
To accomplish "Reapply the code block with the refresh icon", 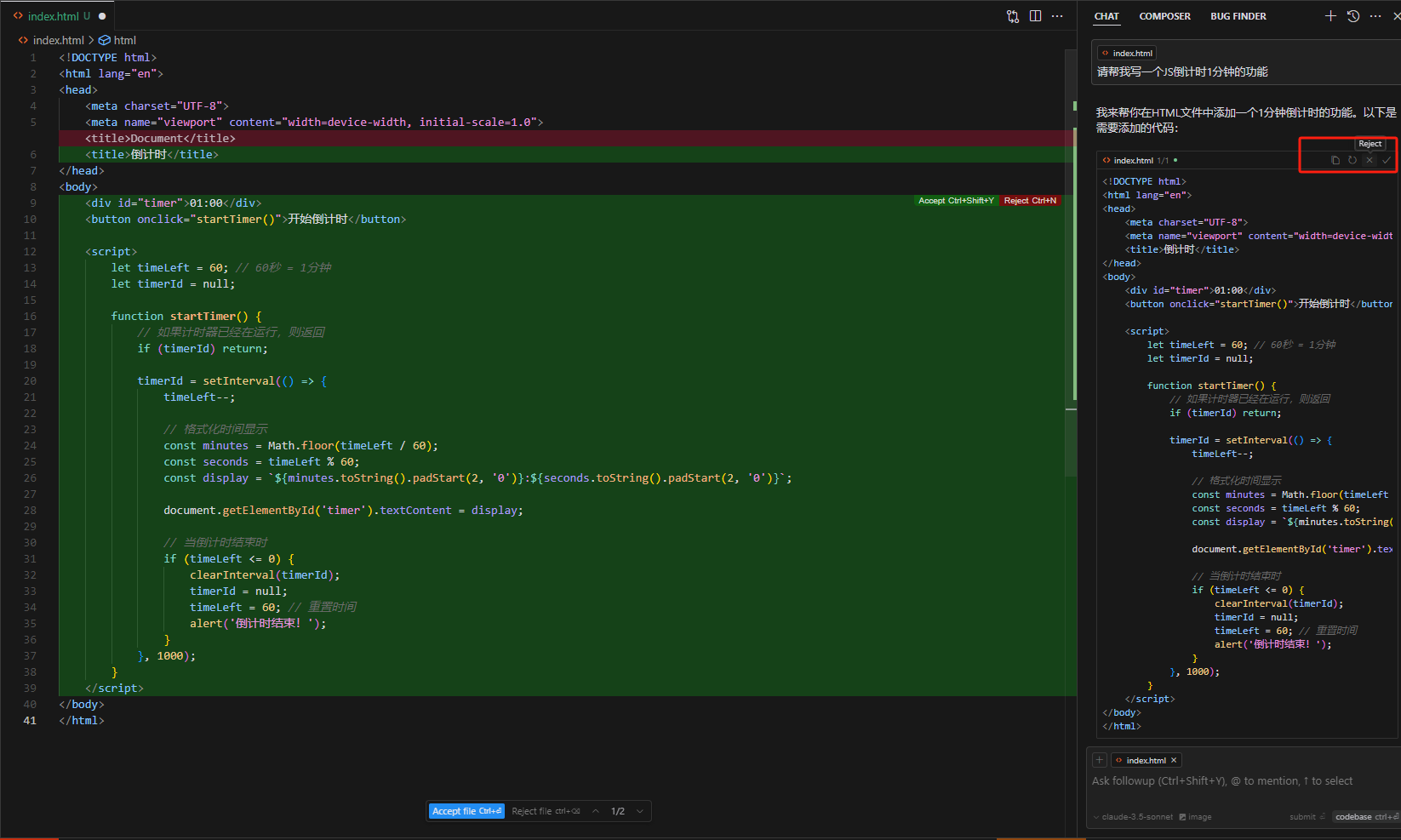I will click(x=1352, y=160).
